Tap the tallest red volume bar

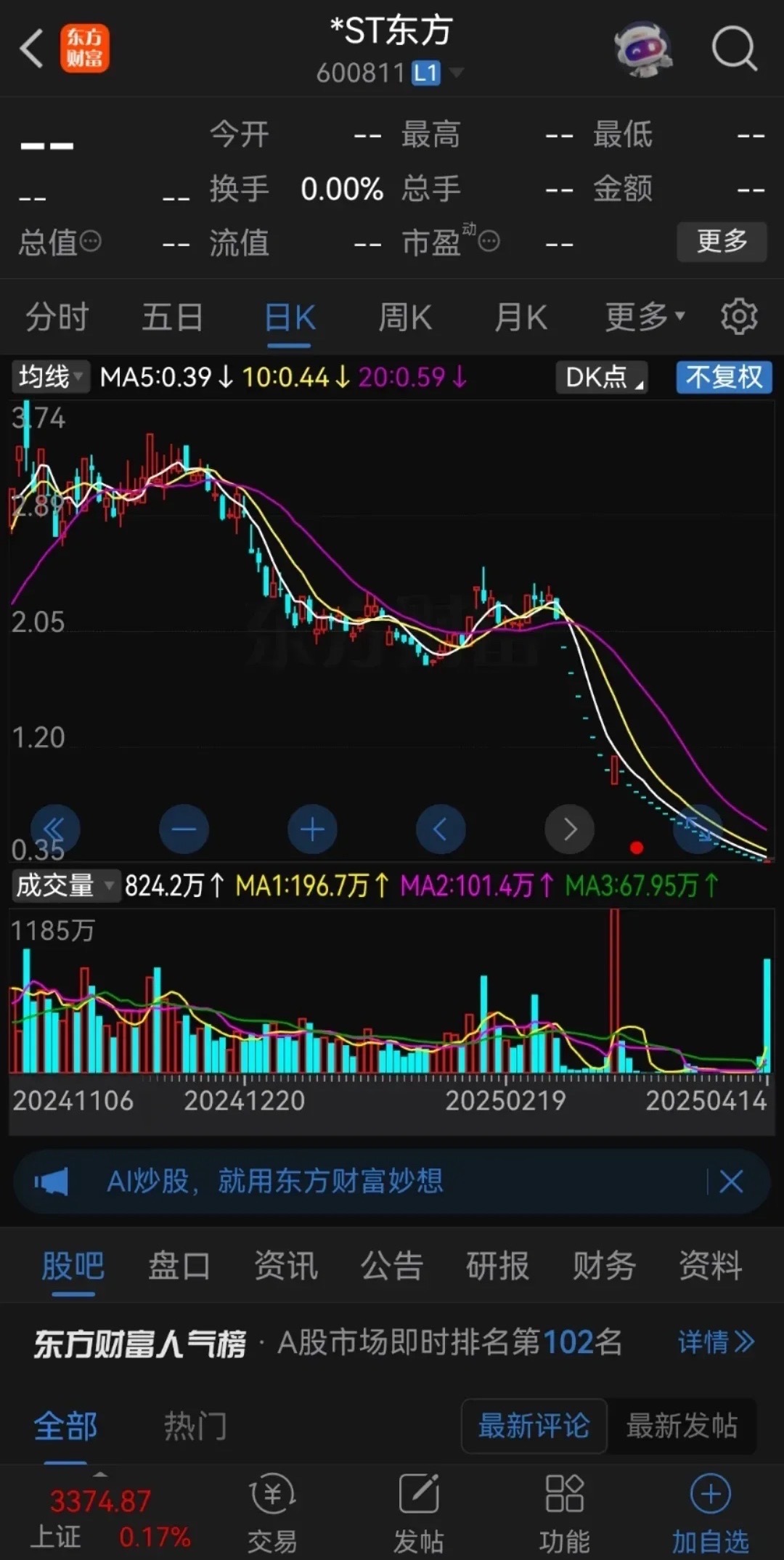point(614,991)
